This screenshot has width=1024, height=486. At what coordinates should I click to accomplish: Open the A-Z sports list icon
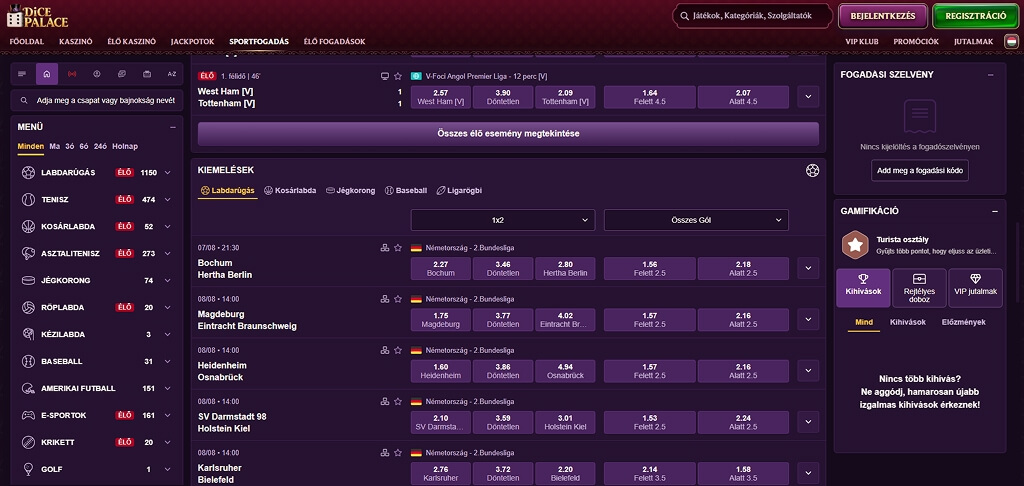coord(172,74)
